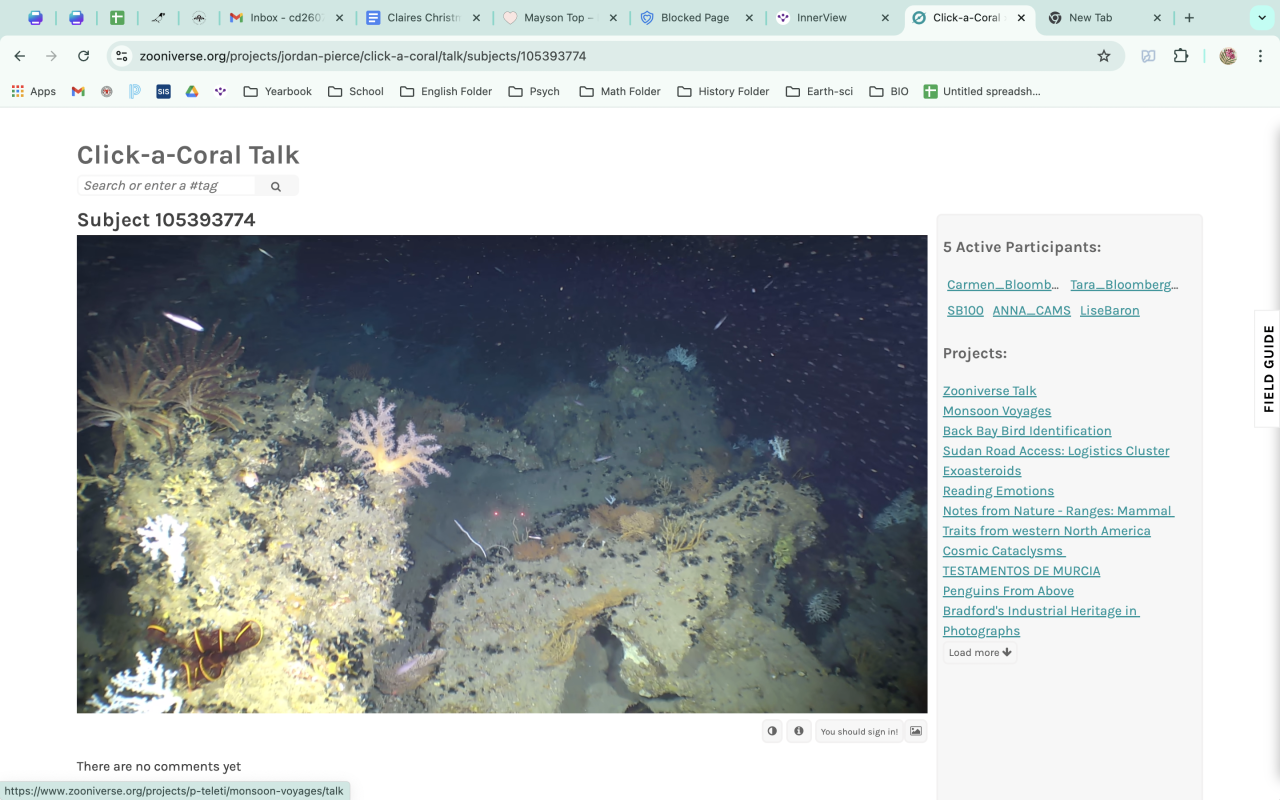Open the Google Drive bookmark icon
This screenshot has height=800, width=1280.
coord(191,91)
